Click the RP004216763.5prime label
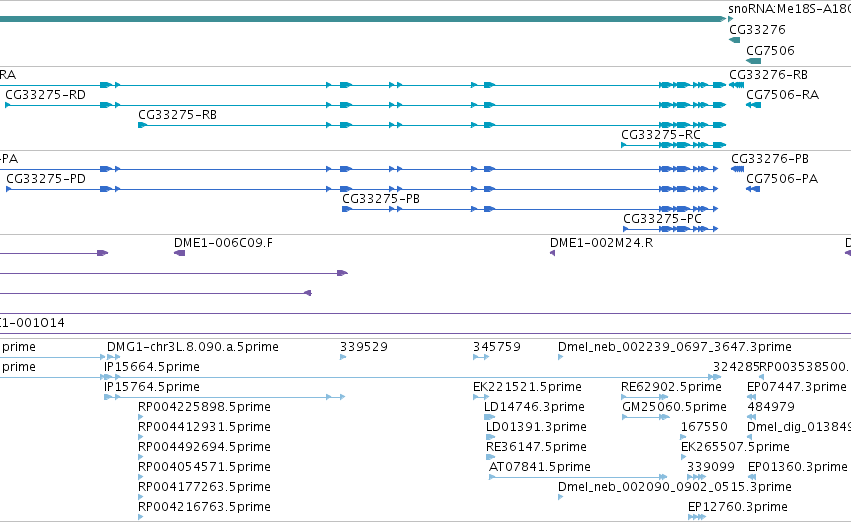 [204, 507]
